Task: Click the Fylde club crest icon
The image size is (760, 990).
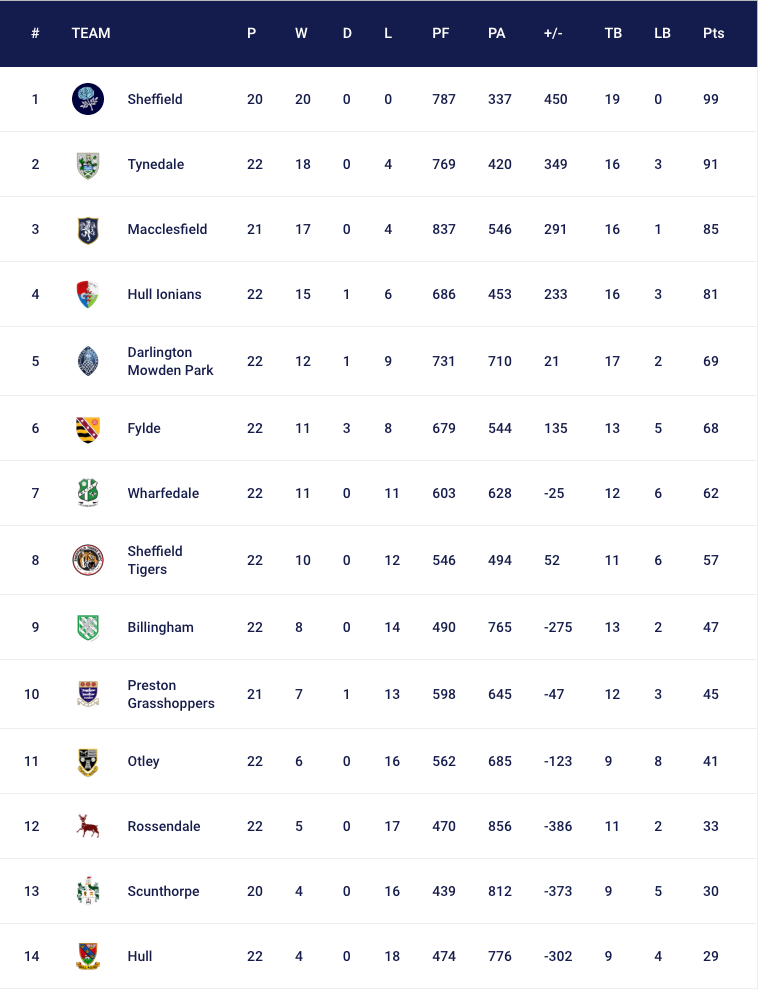Action: pyautogui.click(x=88, y=429)
